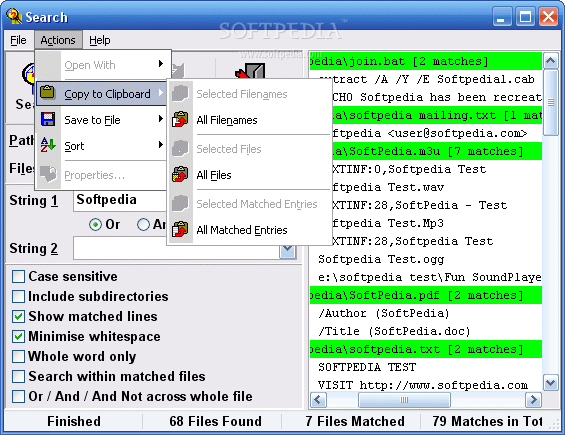The height and width of the screenshot is (435, 565).
Task: Click the icon beside All Matched Entries
Action: click(180, 229)
